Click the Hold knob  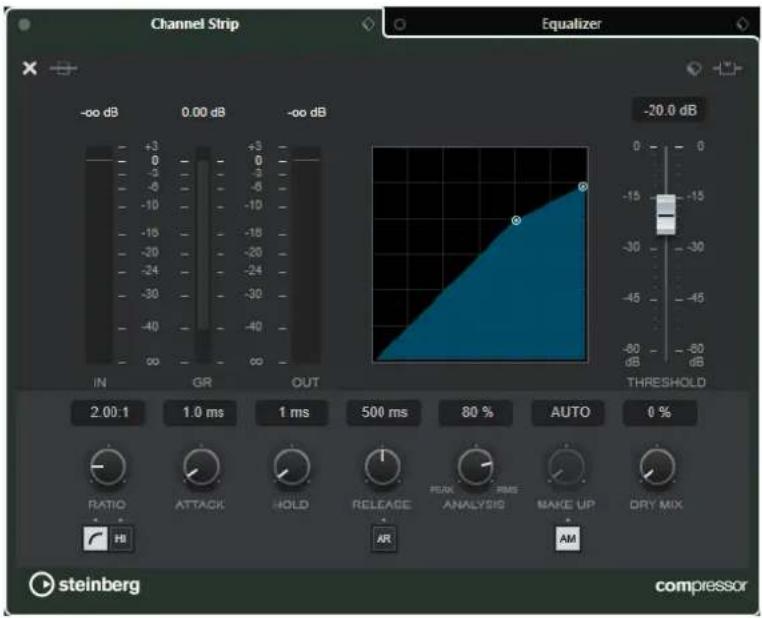click(x=291, y=467)
